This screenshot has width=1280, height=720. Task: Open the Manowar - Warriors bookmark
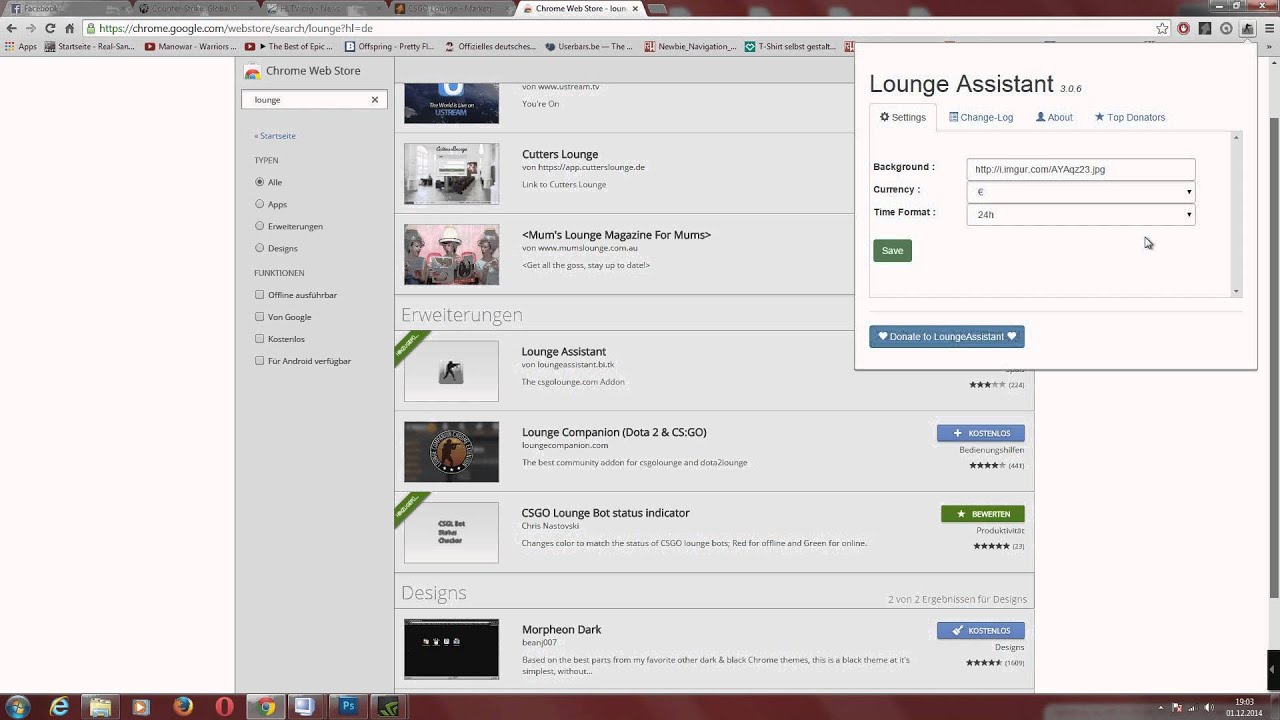191,46
